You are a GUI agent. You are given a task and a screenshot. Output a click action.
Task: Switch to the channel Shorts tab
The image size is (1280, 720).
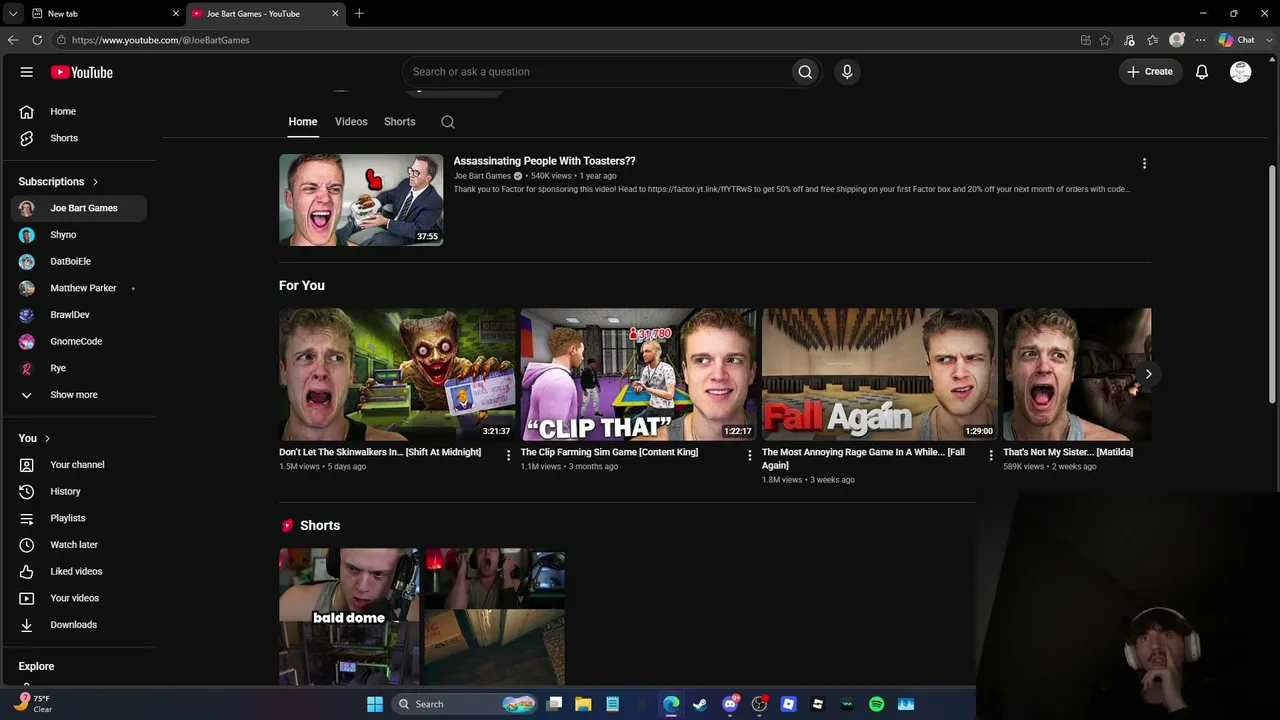click(400, 122)
